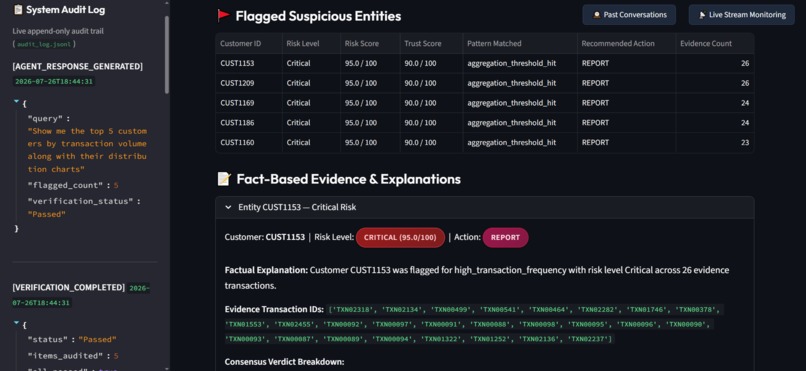Screen dimensions: 806x371
Task: Click the "query" key in audit JSON
Action: (x=45, y=119)
